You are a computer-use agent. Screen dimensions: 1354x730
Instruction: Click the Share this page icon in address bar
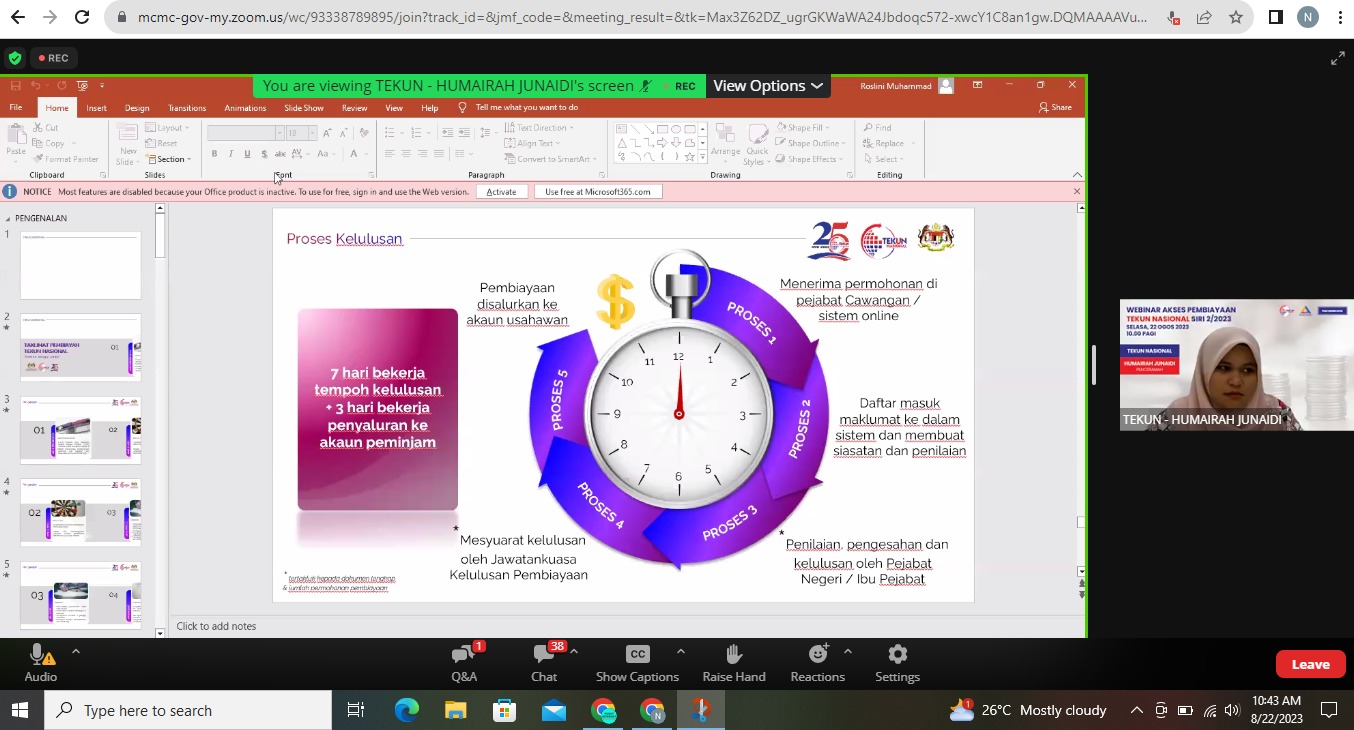click(x=1204, y=17)
